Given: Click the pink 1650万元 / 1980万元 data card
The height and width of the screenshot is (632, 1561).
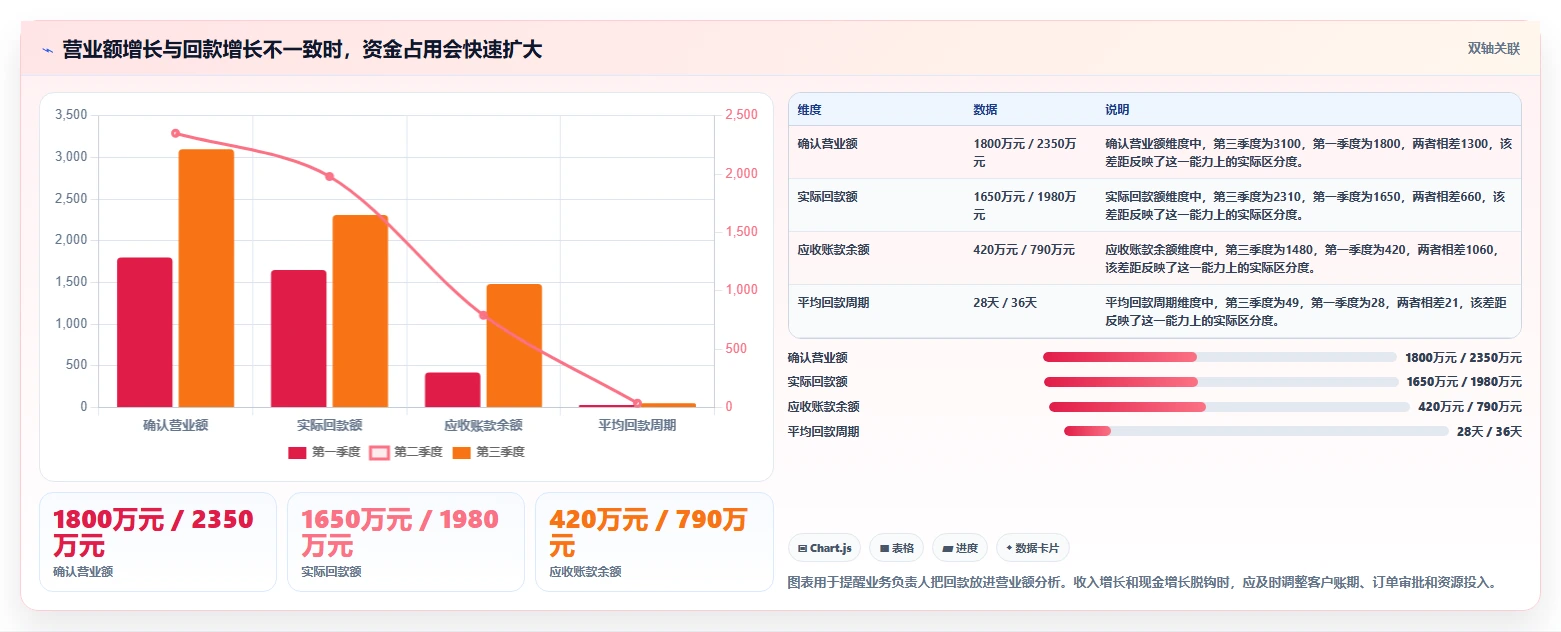Looking at the screenshot, I should [406, 542].
